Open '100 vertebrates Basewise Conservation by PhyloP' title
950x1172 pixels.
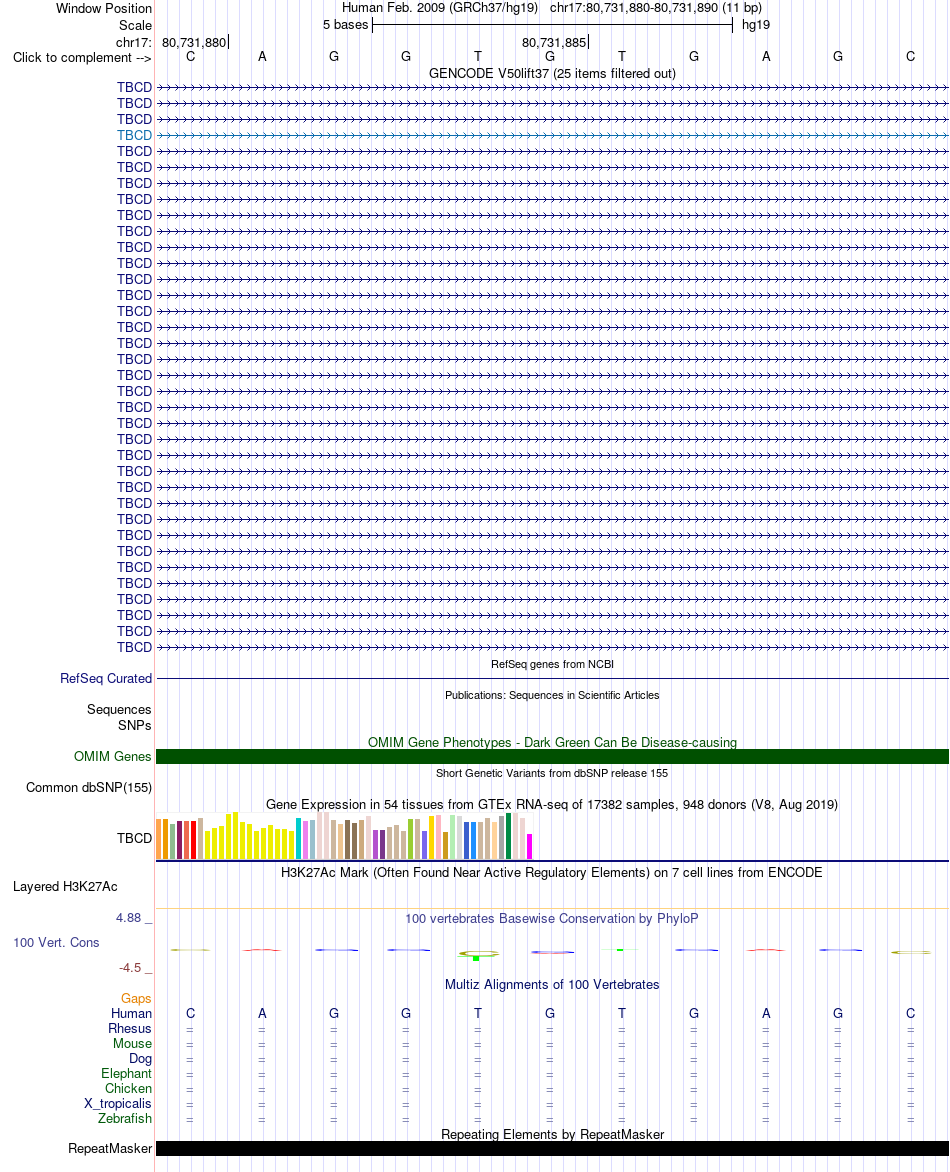tap(552, 919)
